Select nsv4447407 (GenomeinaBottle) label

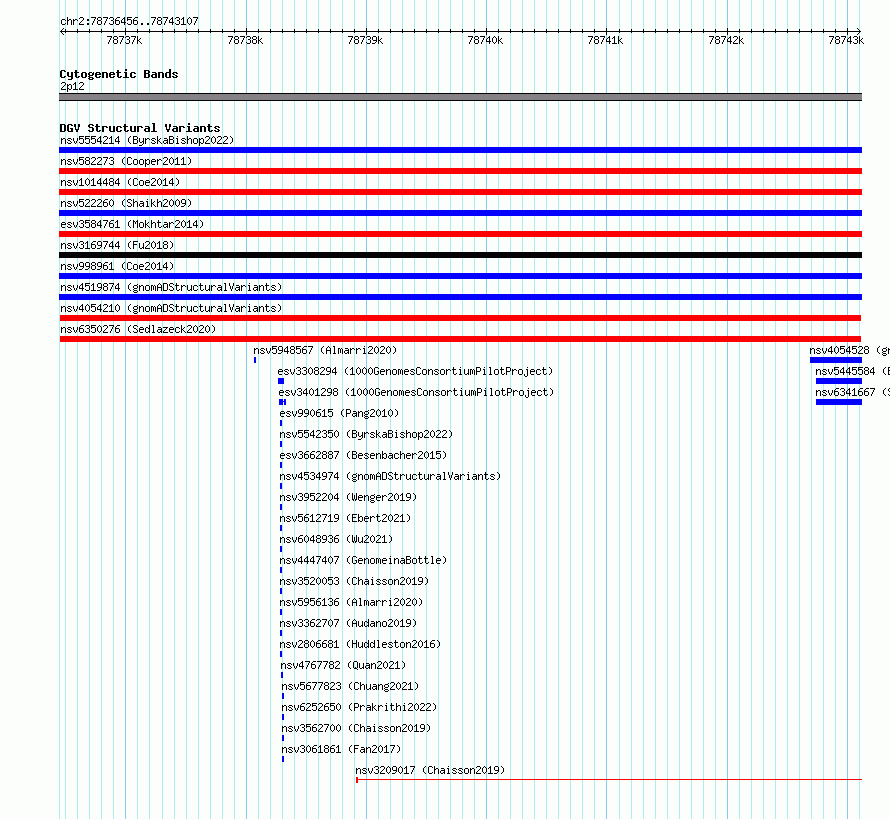coord(363,560)
